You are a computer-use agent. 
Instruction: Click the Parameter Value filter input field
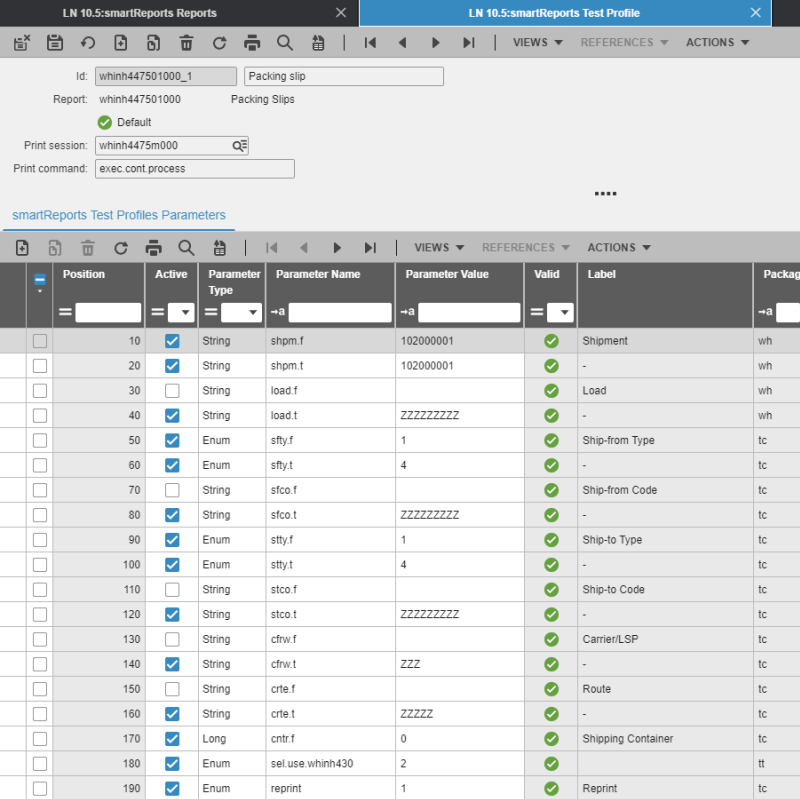469,312
